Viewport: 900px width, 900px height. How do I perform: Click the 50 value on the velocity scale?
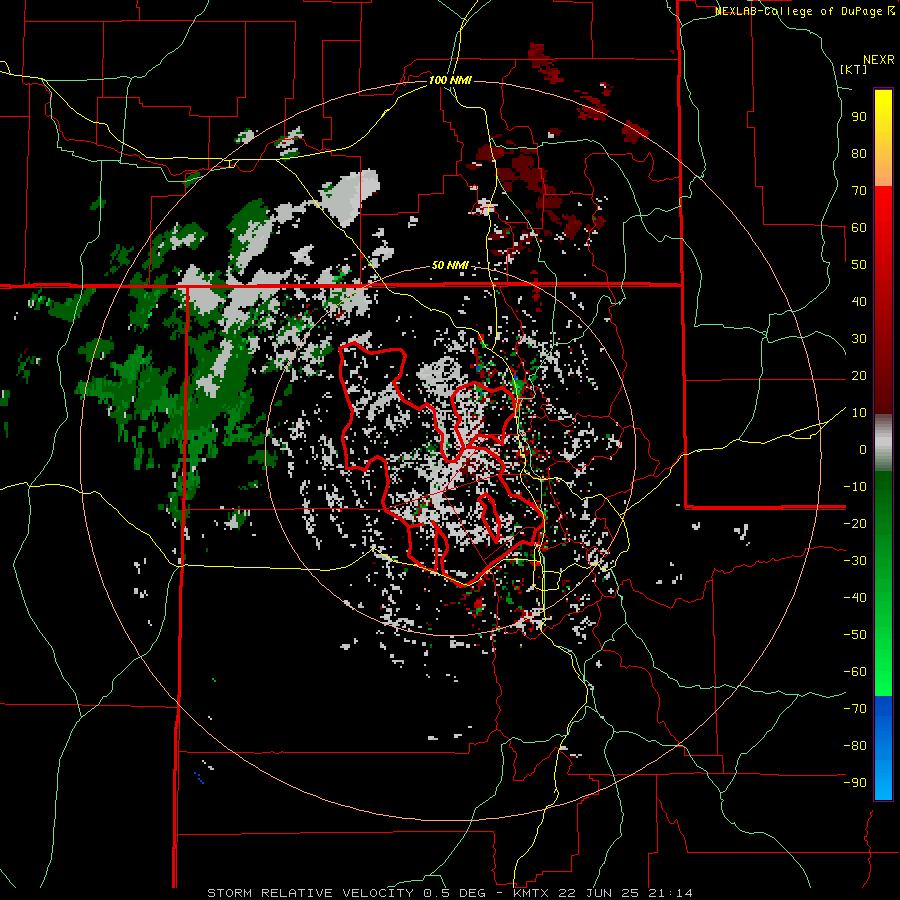859,265
